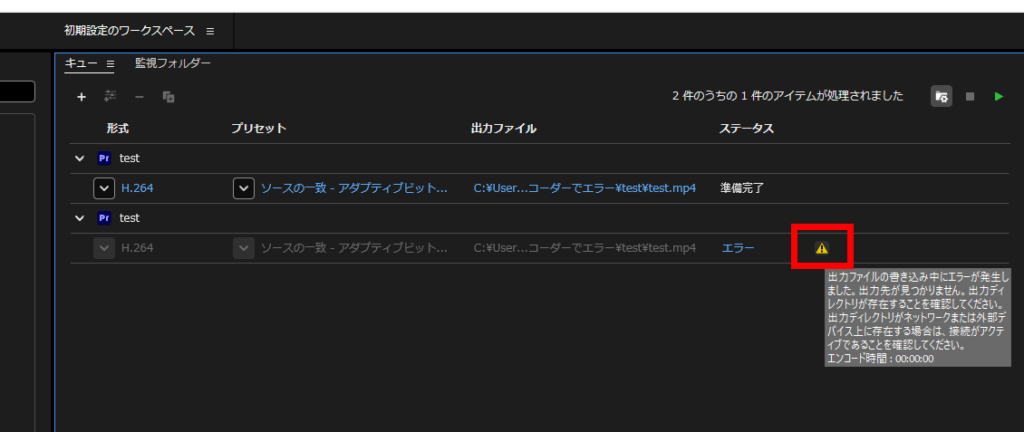Click the blue エラー status link

(x=738, y=248)
